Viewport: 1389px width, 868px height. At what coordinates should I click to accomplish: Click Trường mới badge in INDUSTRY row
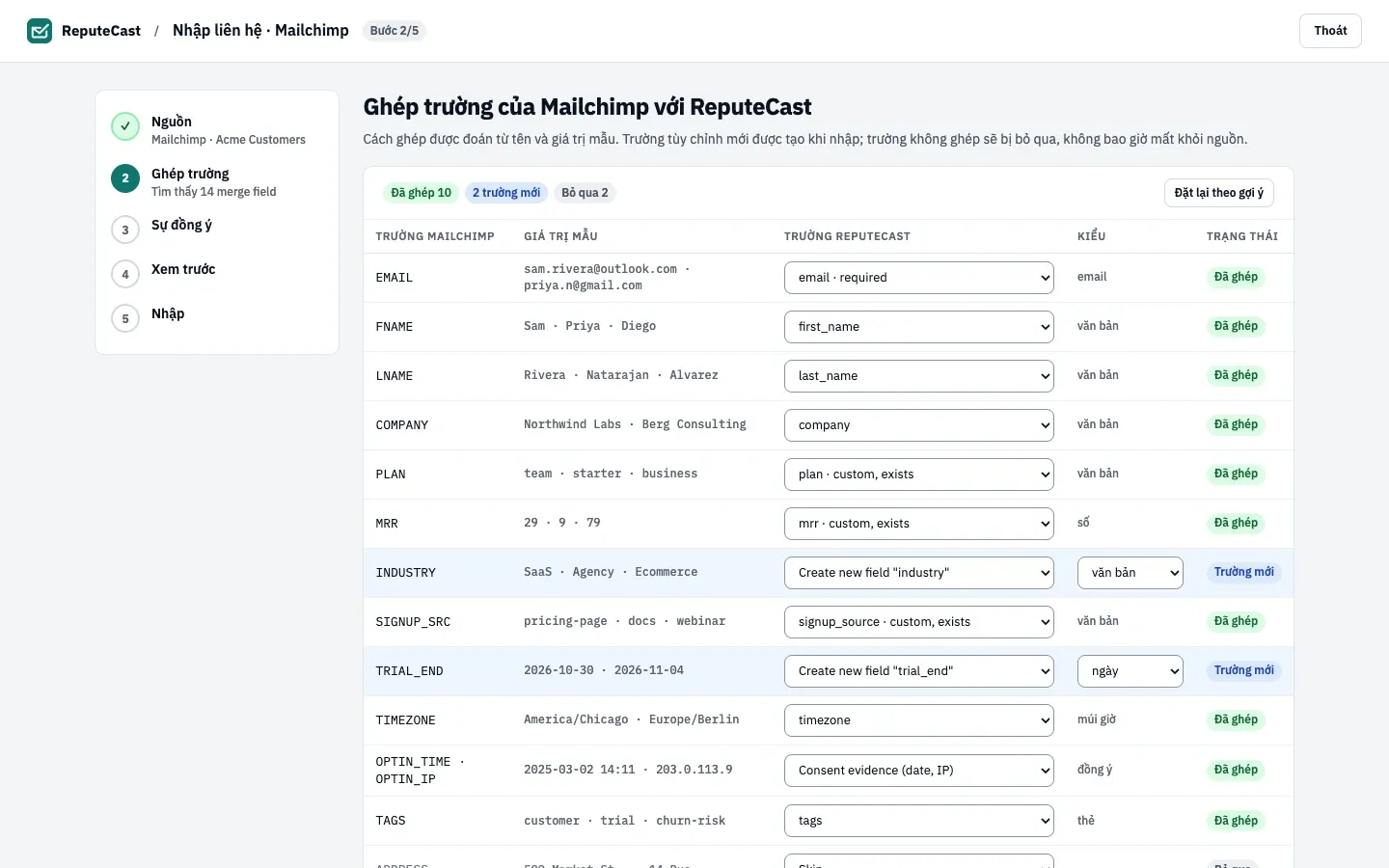[x=1244, y=572]
